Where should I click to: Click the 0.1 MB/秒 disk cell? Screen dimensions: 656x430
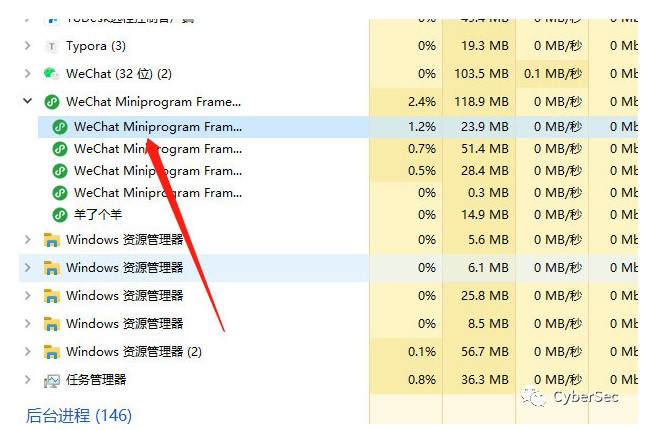(553, 74)
